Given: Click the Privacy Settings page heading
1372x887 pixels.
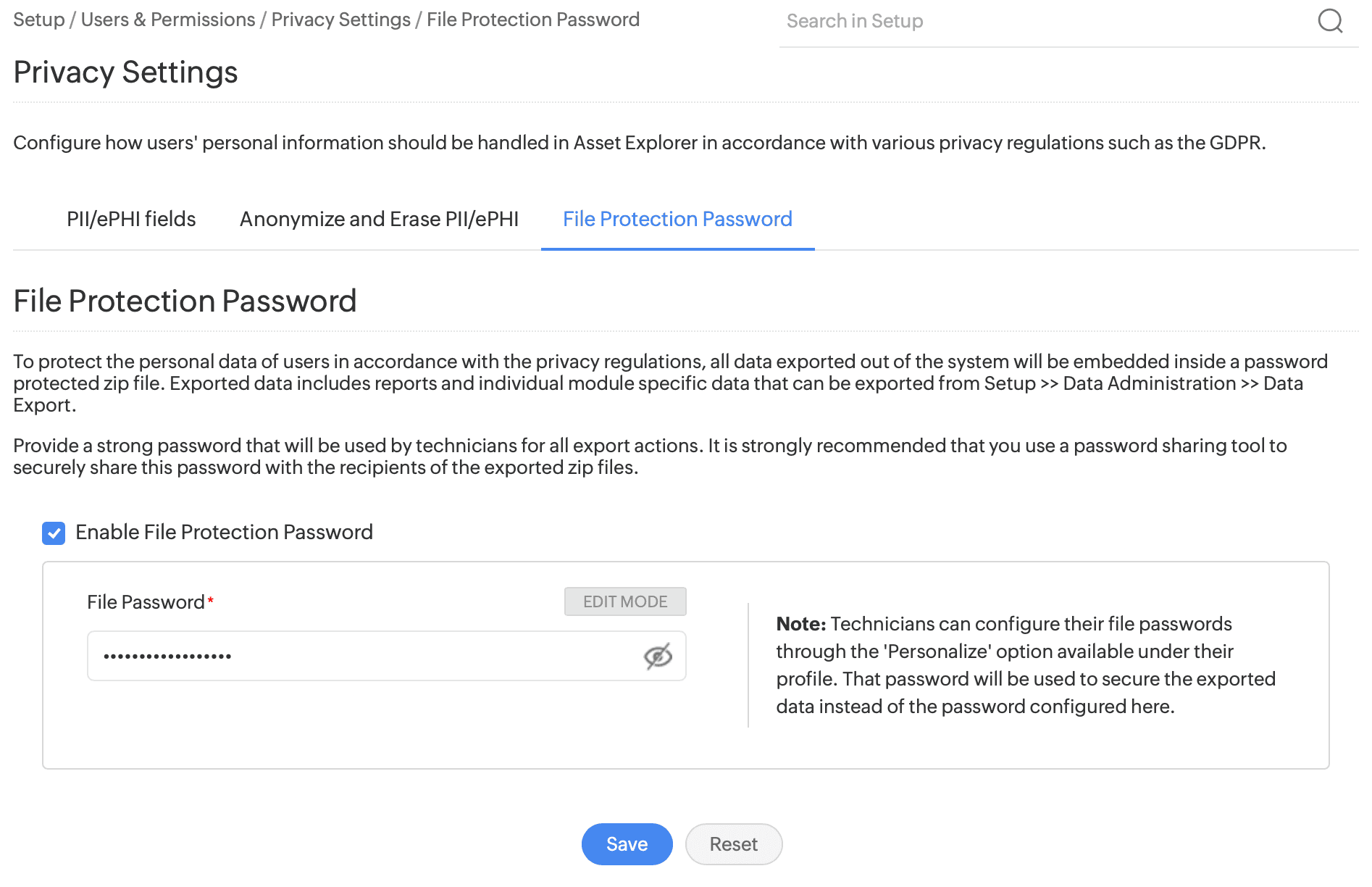Looking at the screenshot, I should pyautogui.click(x=125, y=72).
